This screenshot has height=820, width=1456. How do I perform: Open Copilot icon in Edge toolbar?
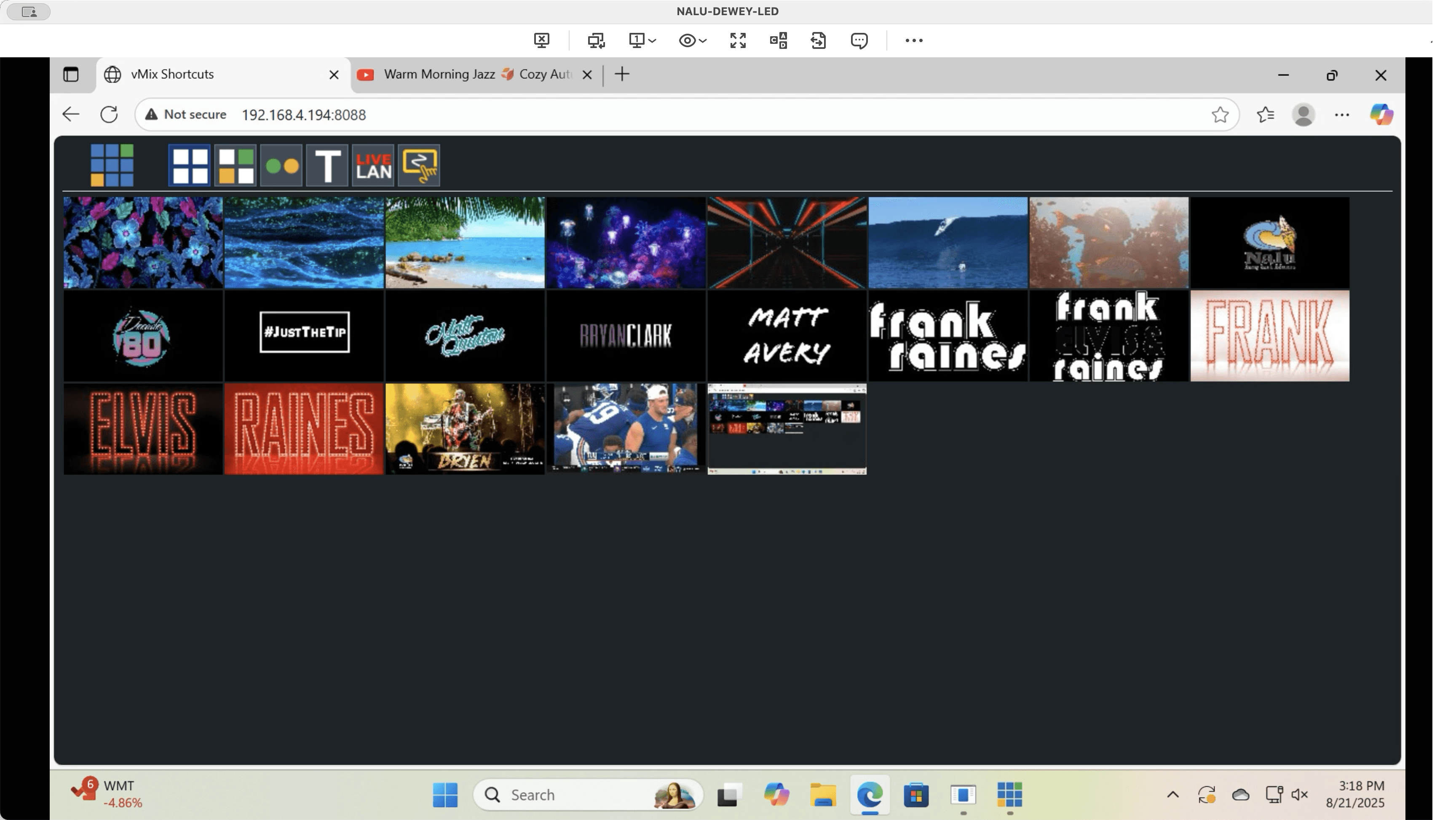tap(1381, 115)
